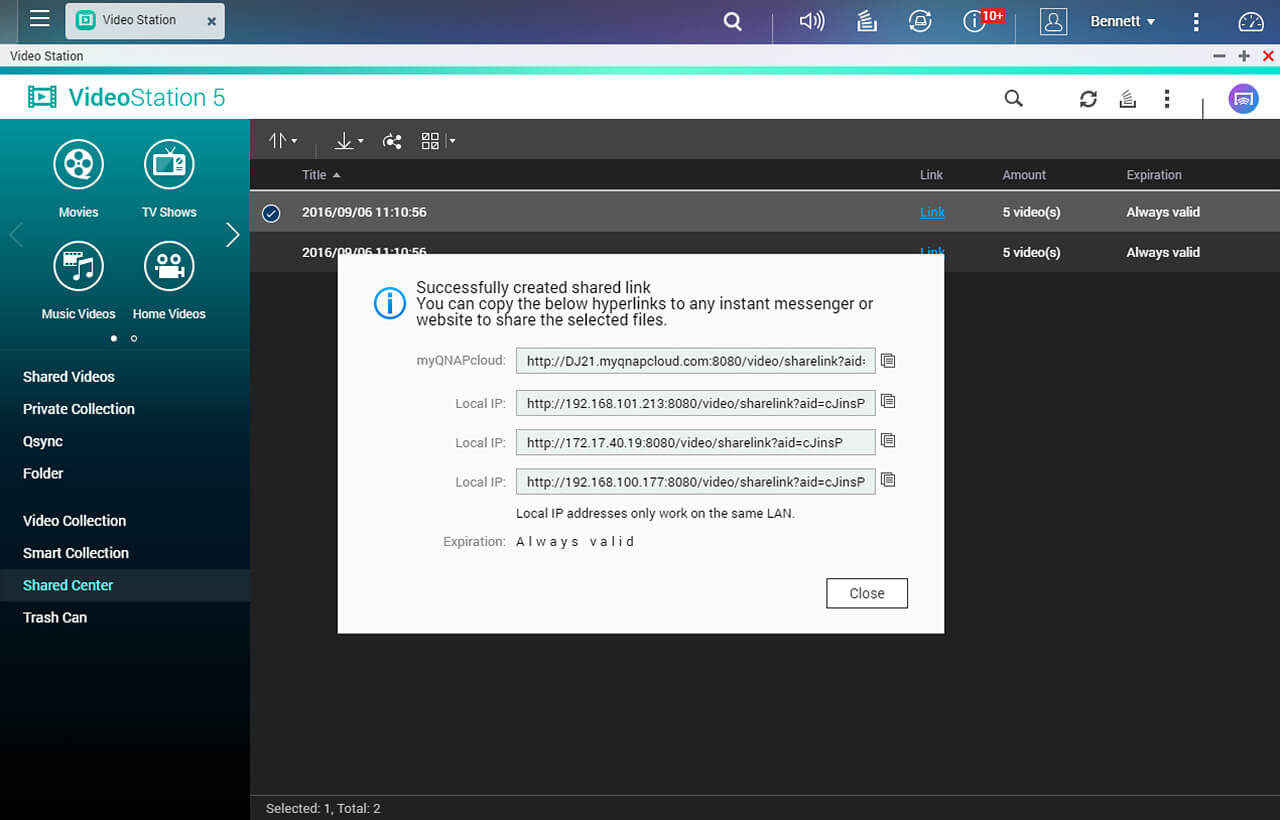Image resolution: width=1280 pixels, height=820 pixels.
Task: Copy the myQNAPcloud link
Action: (888, 361)
